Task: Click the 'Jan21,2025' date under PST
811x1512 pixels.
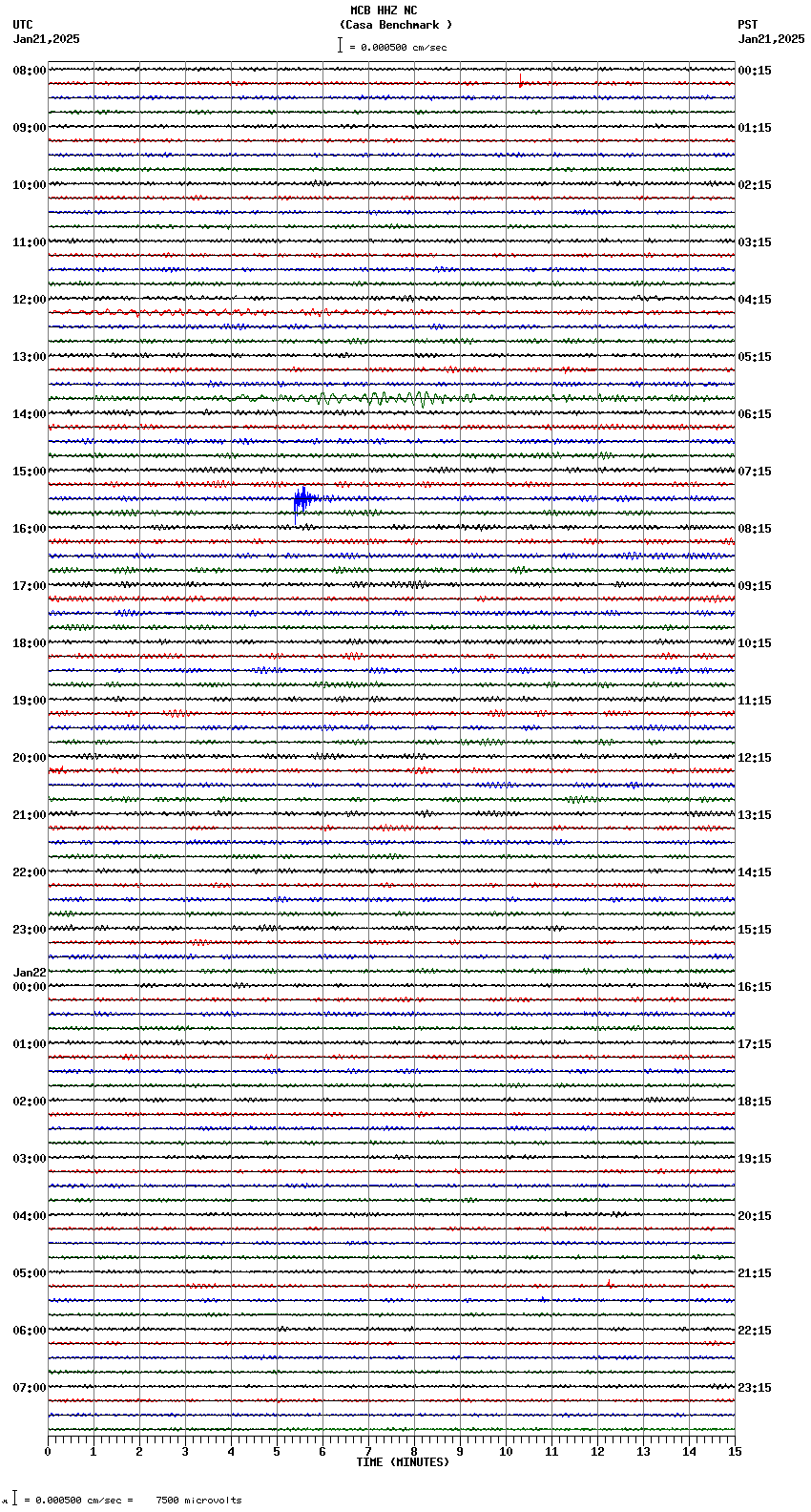Action: click(771, 39)
